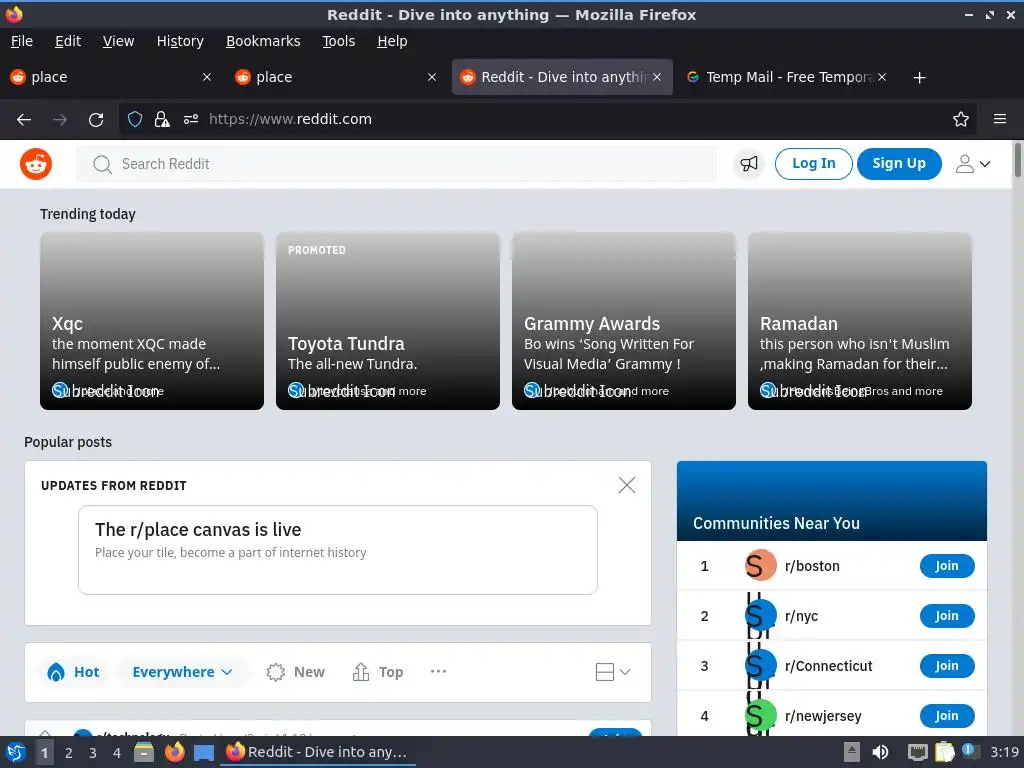The height and width of the screenshot is (768, 1024).
Task: Go back with the browser back arrow
Action: pyautogui.click(x=24, y=120)
